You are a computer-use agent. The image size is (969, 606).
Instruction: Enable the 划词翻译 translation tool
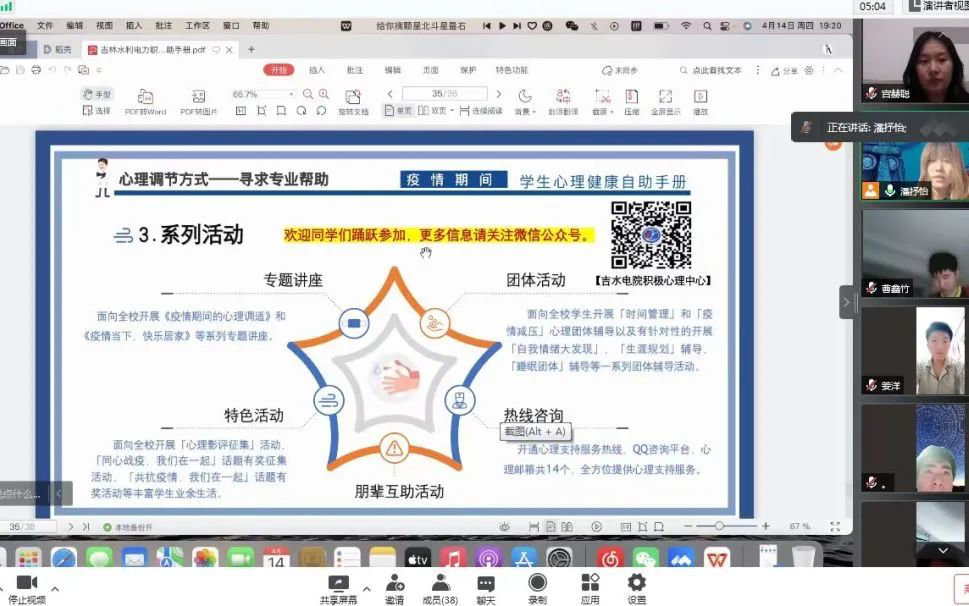tap(562, 96)
